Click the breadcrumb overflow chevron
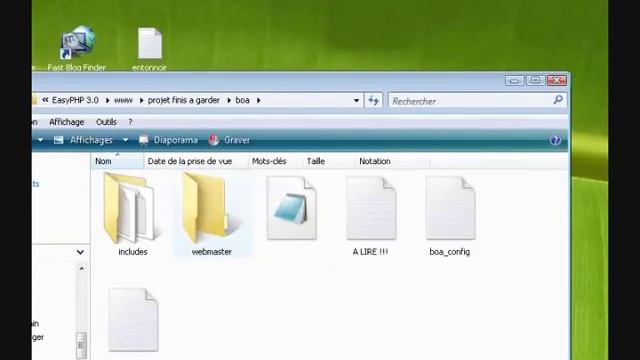The height and width of the screenshot is (360, 640). click(x=45, y=100)
